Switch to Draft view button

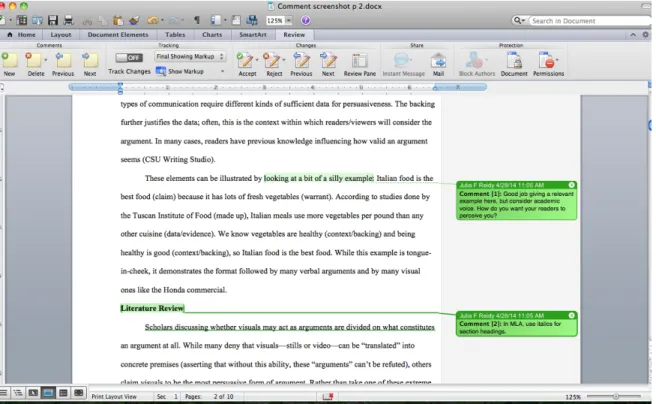click(x=4, y=393)
